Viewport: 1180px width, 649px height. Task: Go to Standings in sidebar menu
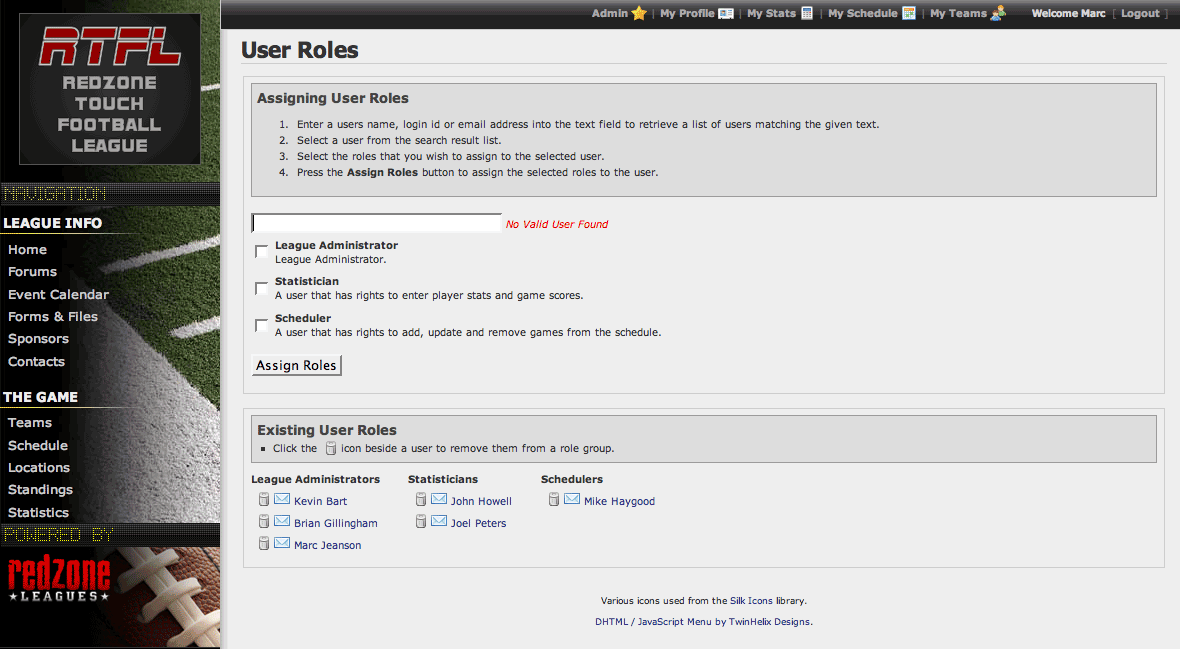point(40,490)
